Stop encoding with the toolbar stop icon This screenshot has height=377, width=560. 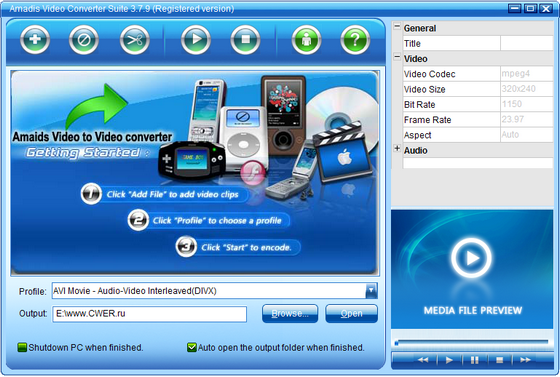click(245, 40)
